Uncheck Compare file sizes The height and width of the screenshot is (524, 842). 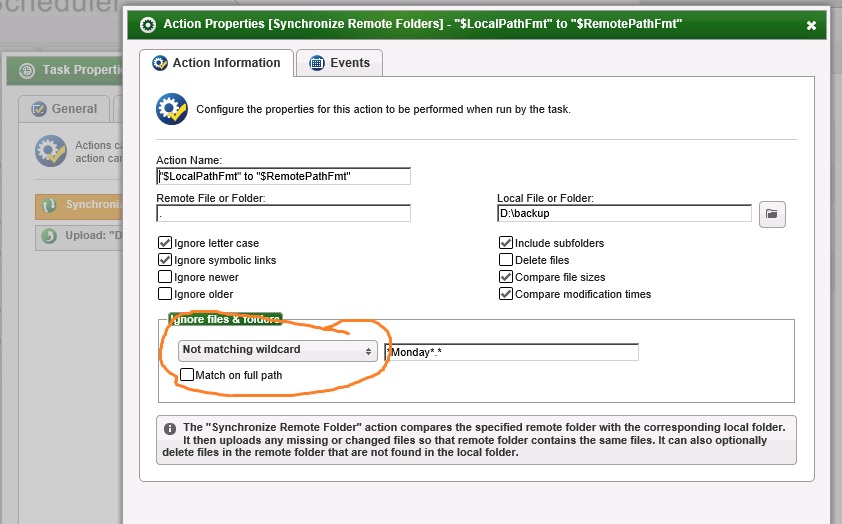point(506,277)
